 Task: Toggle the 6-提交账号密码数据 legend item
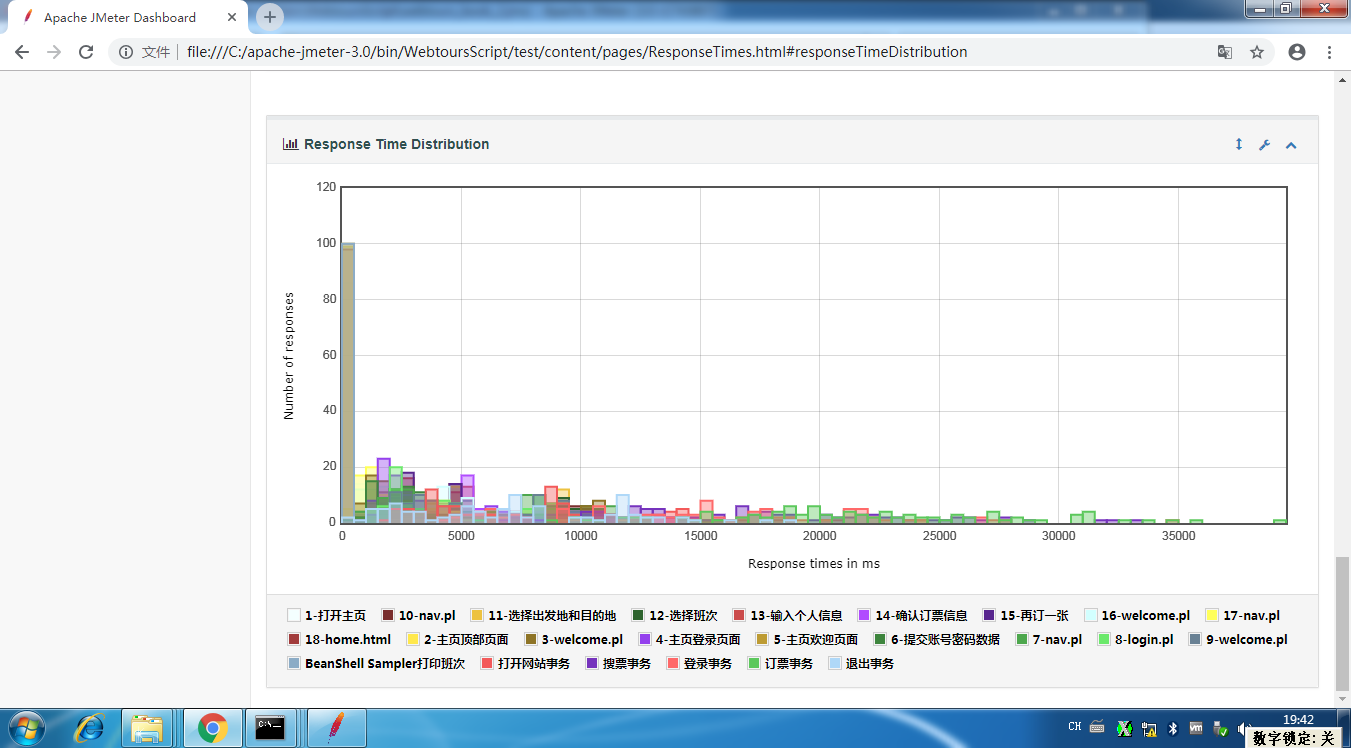pos(936,640)
